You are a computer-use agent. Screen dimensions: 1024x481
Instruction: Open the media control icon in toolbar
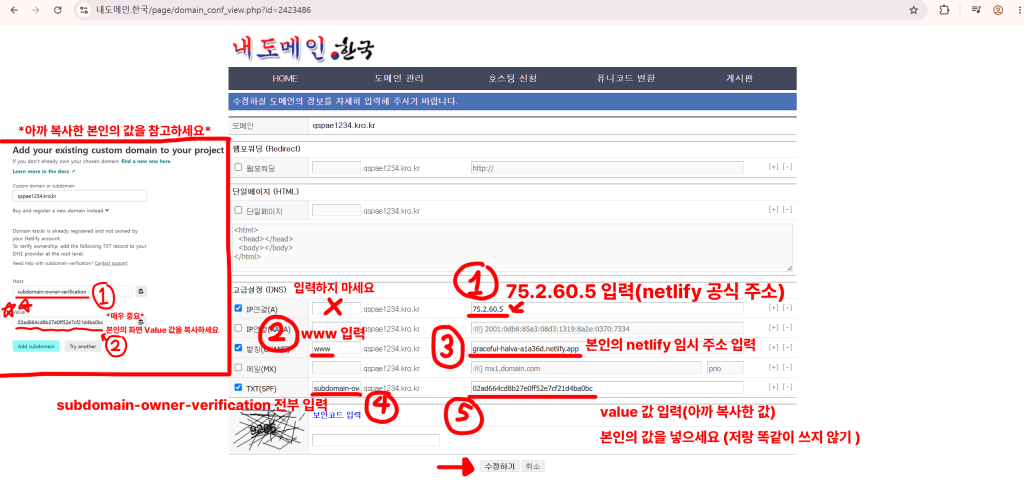click(x=976, y=10)
